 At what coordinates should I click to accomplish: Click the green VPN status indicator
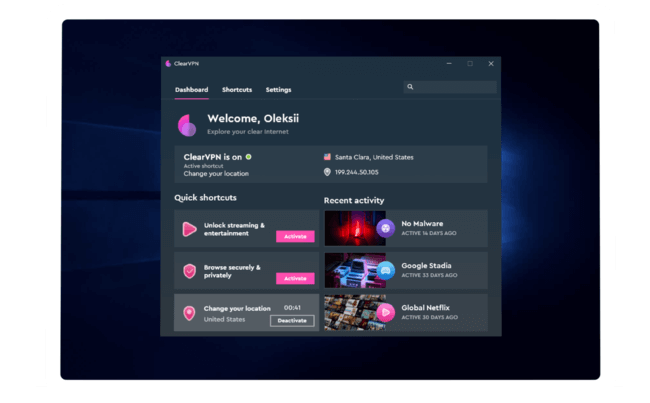[249, 157]
